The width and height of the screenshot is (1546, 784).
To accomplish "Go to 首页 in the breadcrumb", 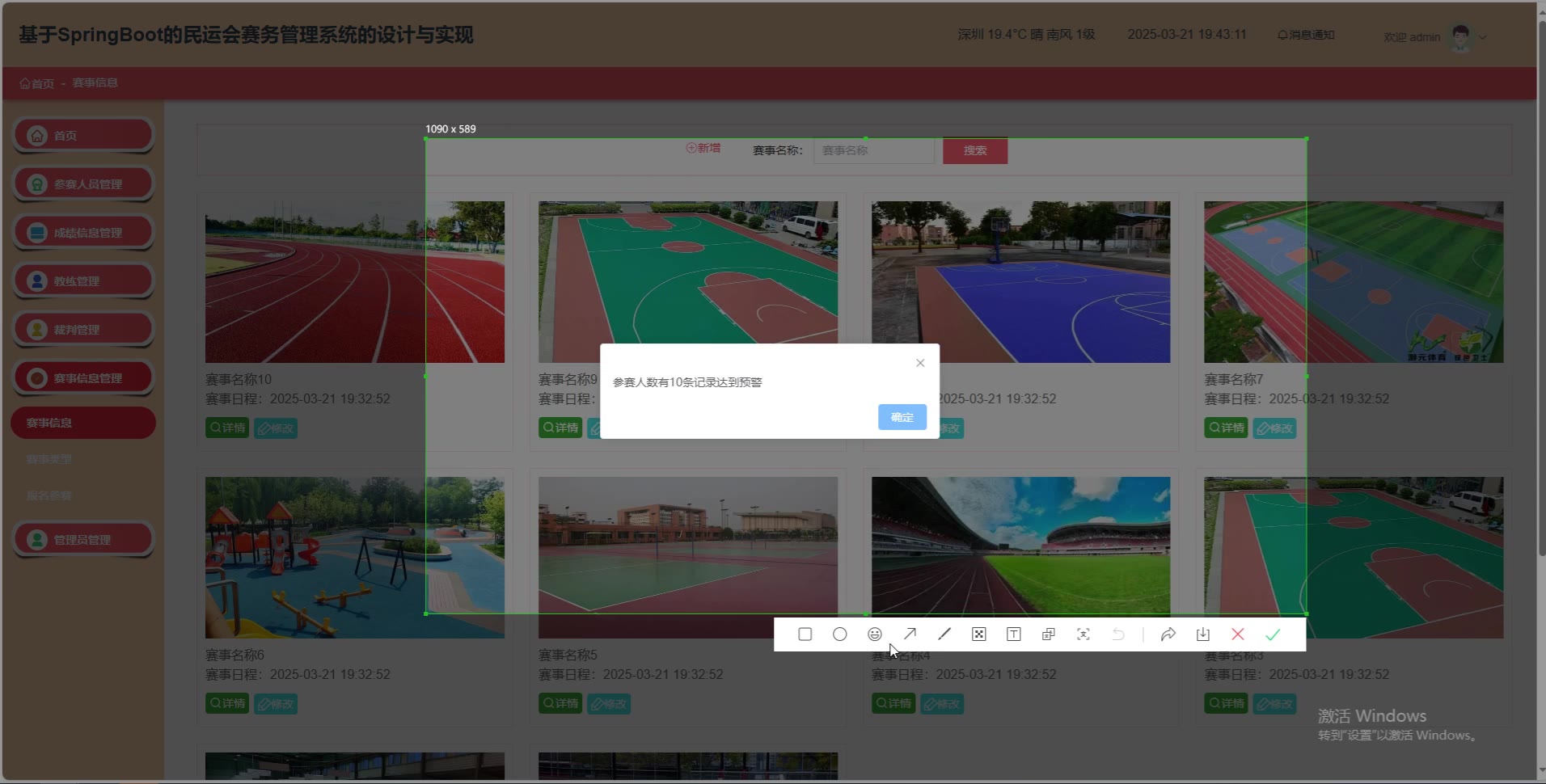I will tap(37, 83).
